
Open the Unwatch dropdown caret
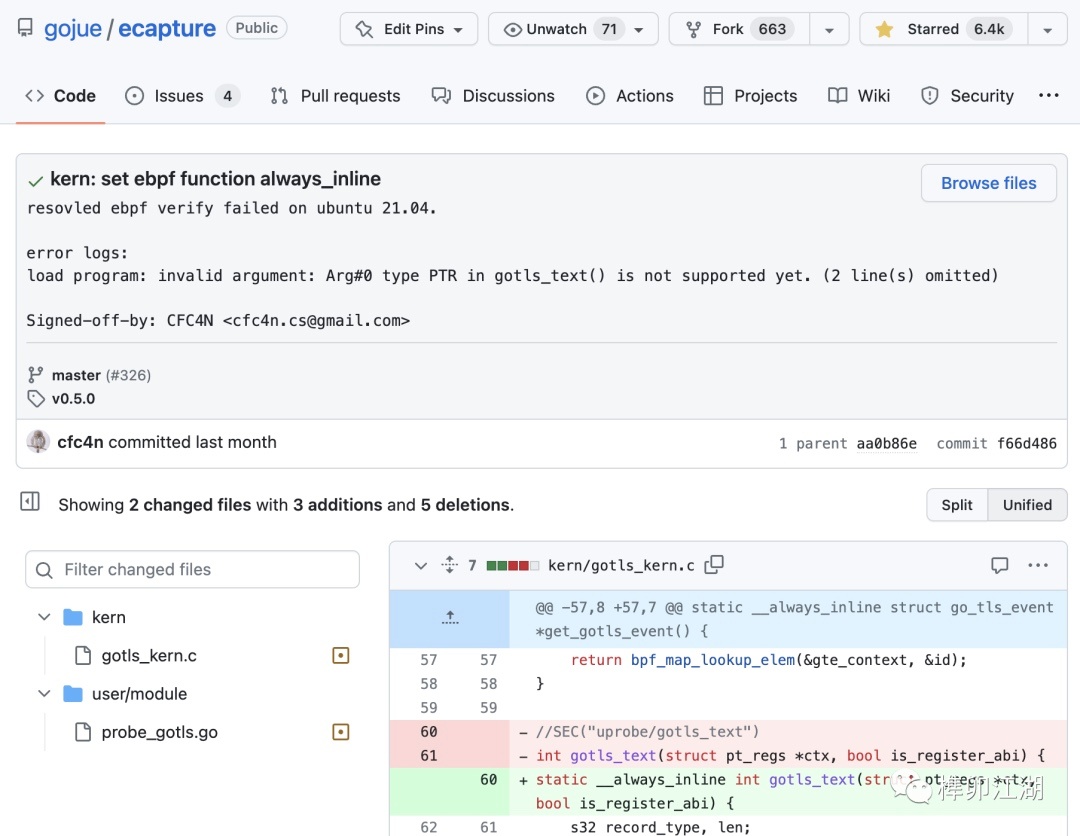[x=639, y=30]
